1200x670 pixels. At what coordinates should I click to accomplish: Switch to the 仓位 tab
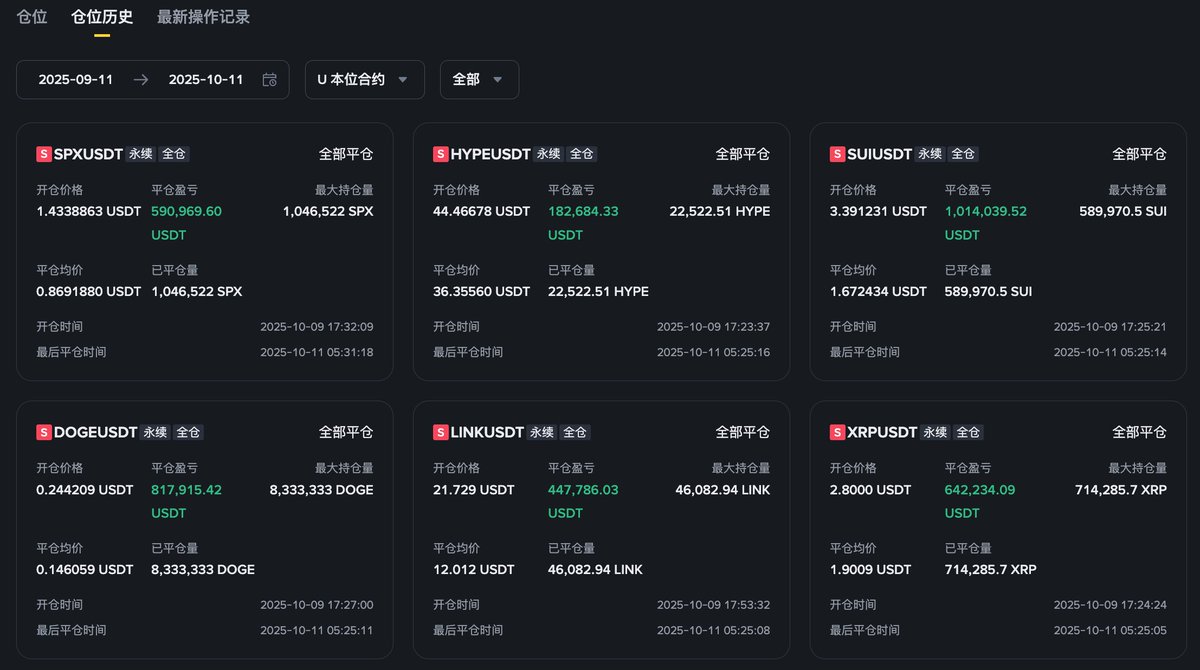(x=32, y=17)
